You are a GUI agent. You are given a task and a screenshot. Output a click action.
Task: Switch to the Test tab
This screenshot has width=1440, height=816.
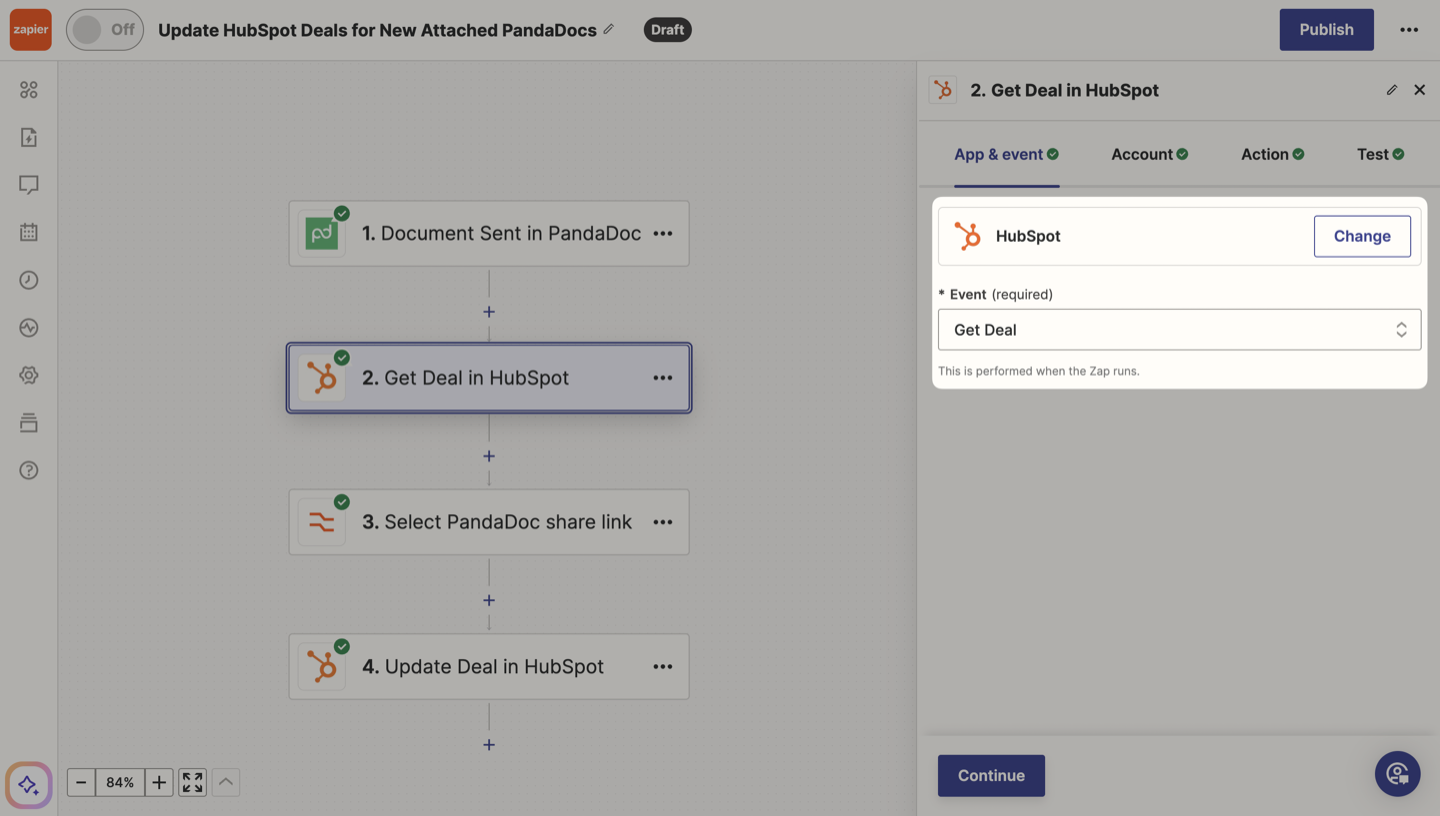(x=1381, y=154)
